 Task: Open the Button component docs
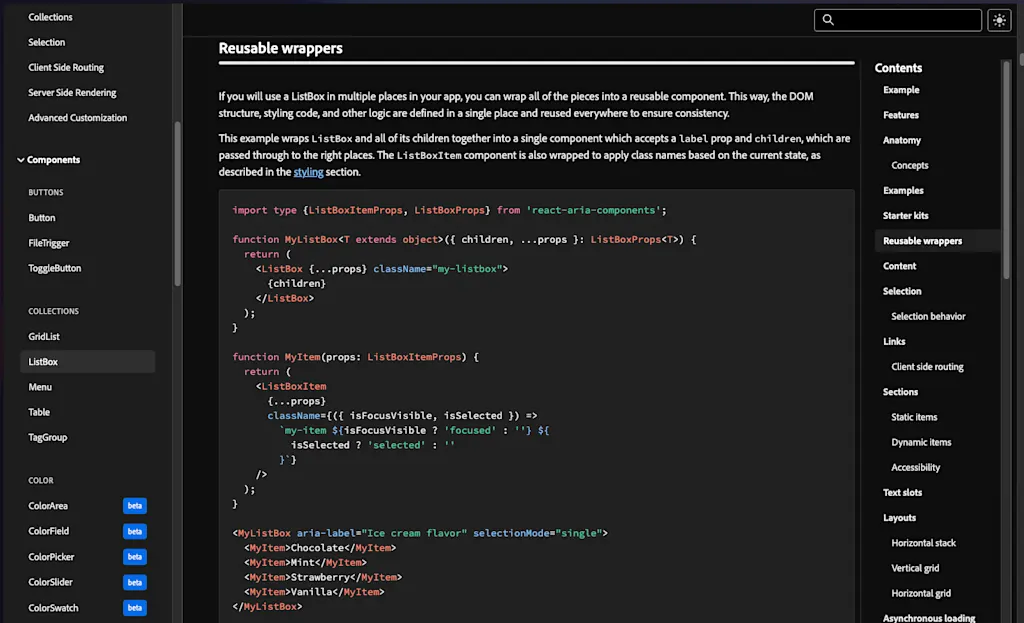tap(42, 217)
